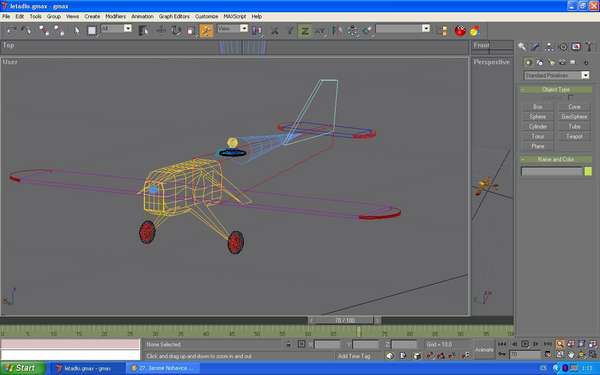Select the Geometry create category icon
The width and height of the screenshot is (600, 375).
tap(528, 62)
